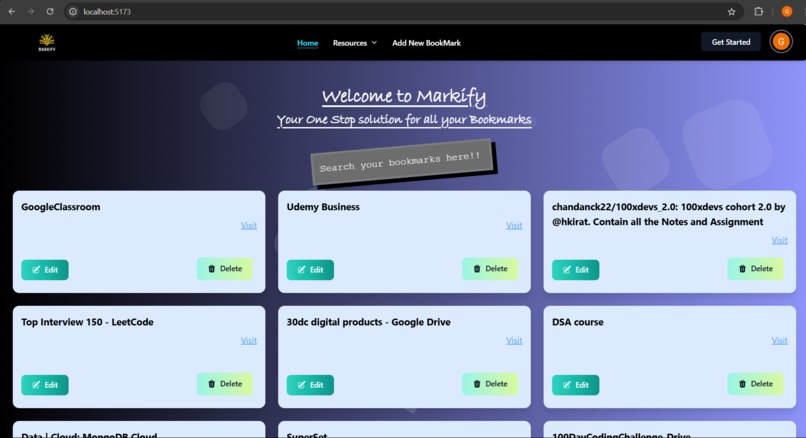This screenshot has height=438, width=806.
Task: Delete the DSA course bookmark
Action: point(755,384)
